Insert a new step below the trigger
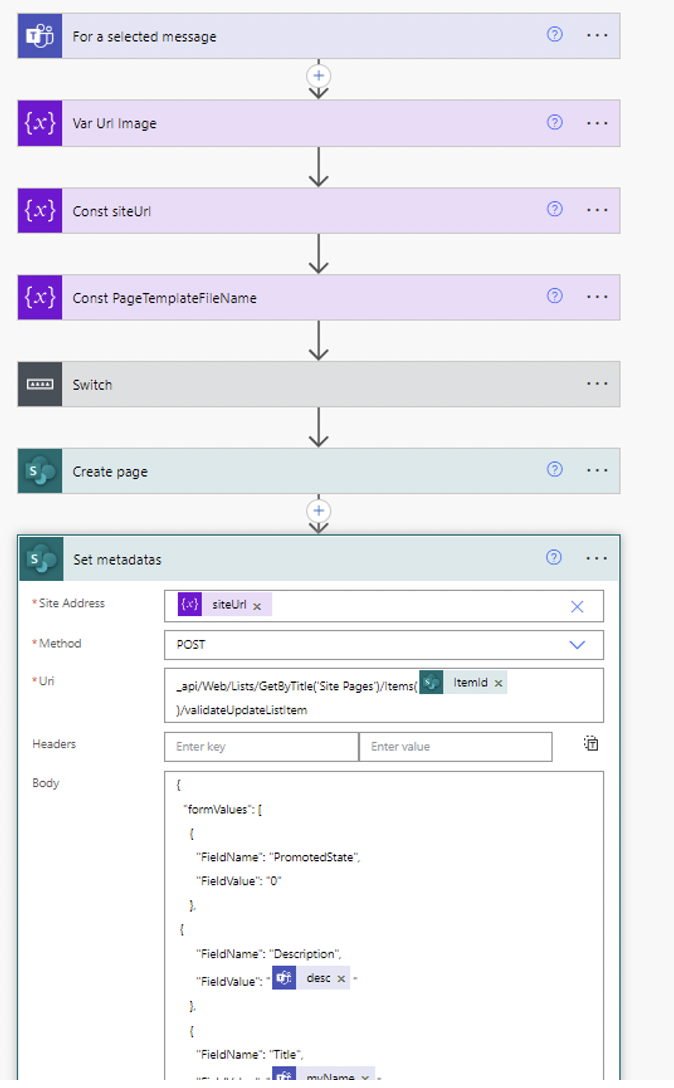 click(318, 76)
